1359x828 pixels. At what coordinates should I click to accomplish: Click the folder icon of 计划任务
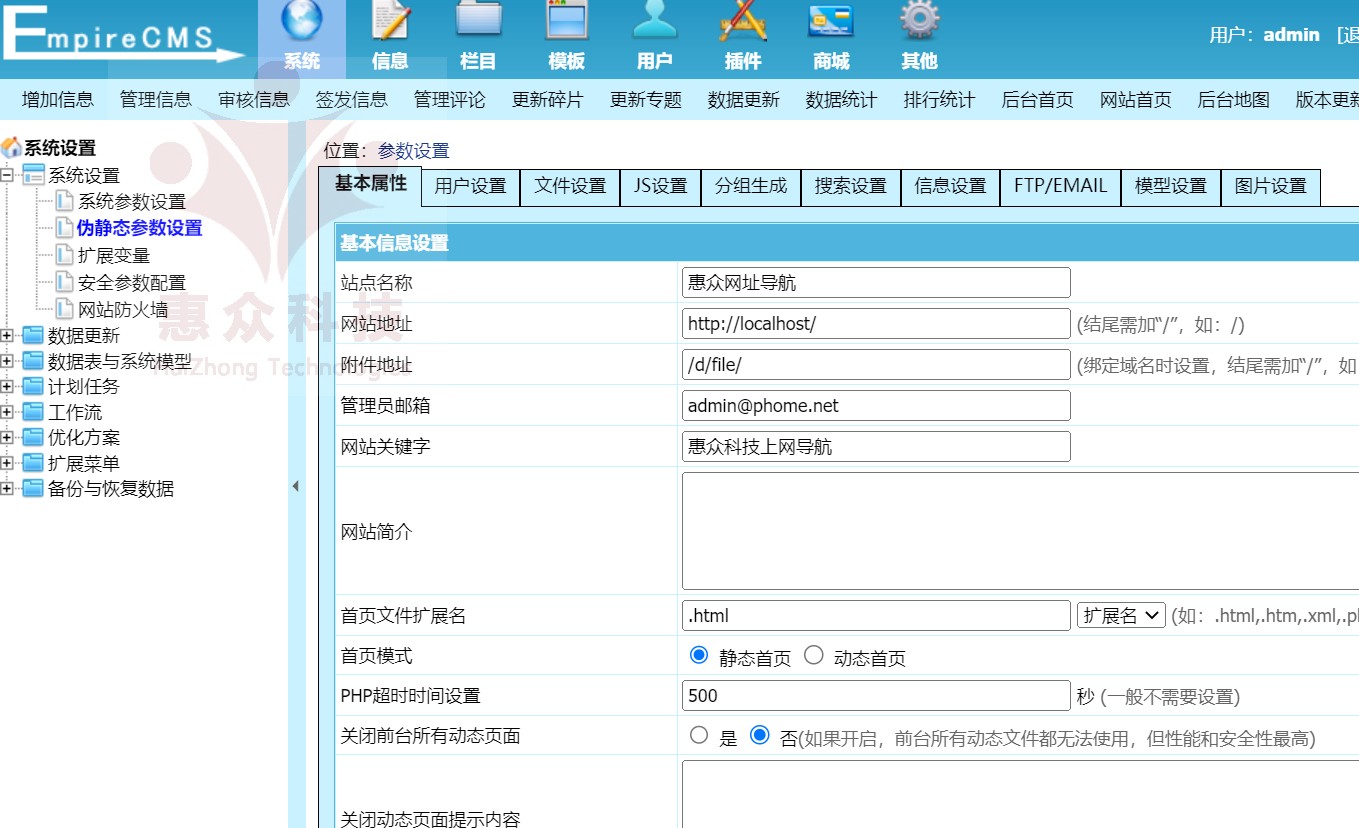[33, 386]
